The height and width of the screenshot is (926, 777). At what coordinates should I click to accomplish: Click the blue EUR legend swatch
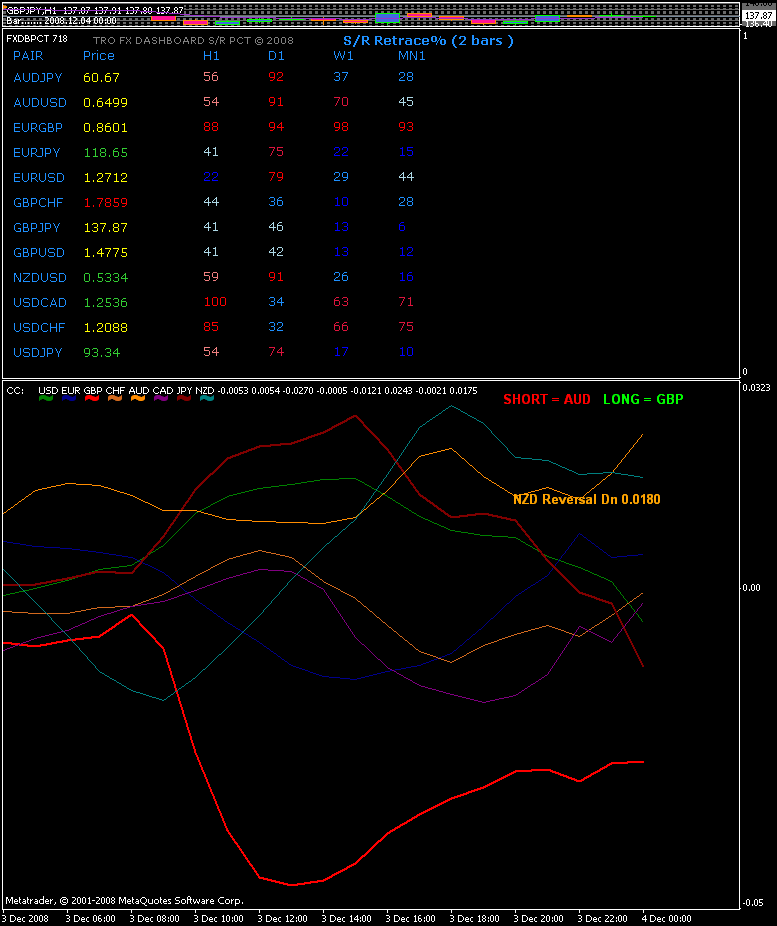point(69,399)
